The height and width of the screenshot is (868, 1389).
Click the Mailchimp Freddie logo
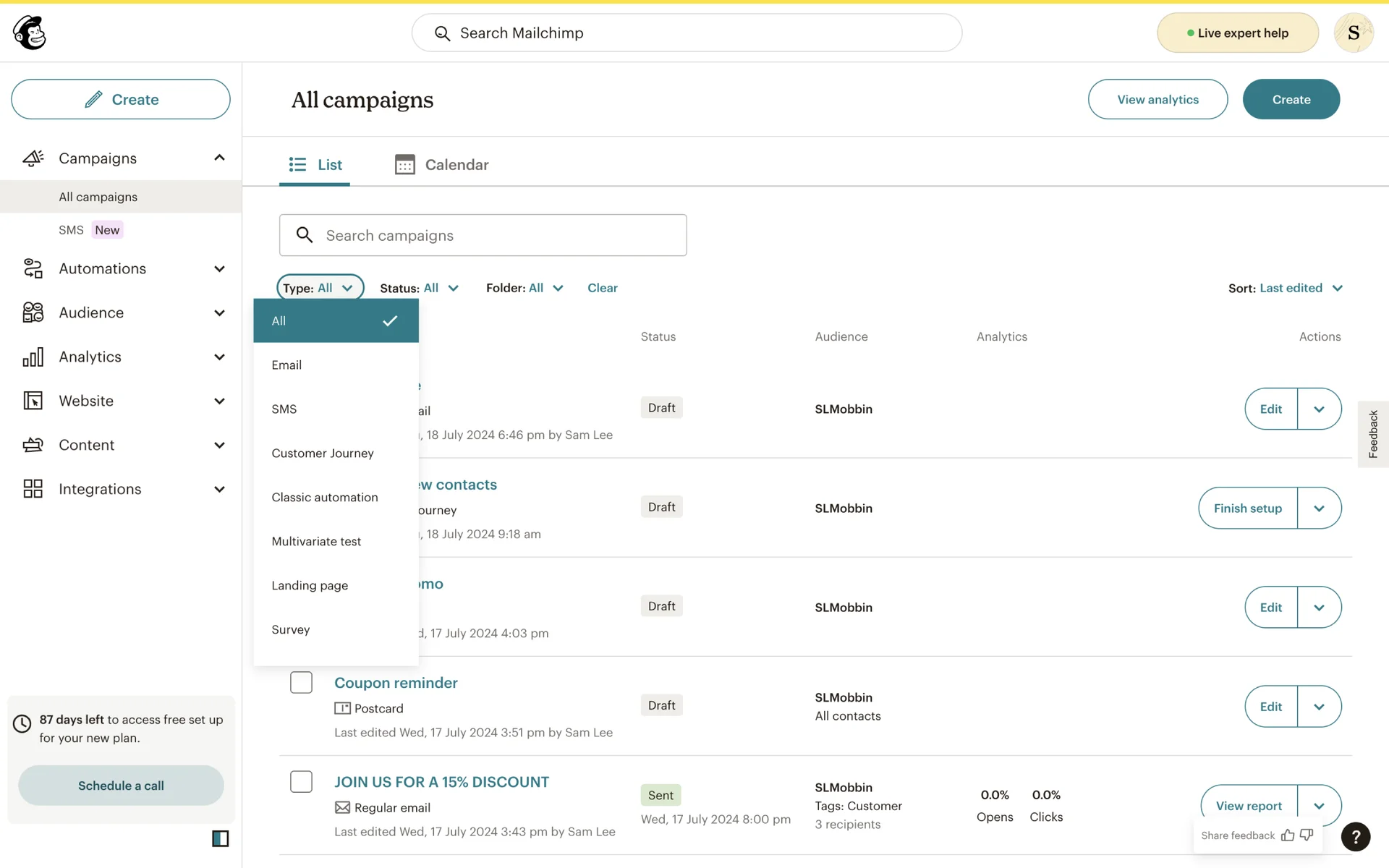coord(30,33)
